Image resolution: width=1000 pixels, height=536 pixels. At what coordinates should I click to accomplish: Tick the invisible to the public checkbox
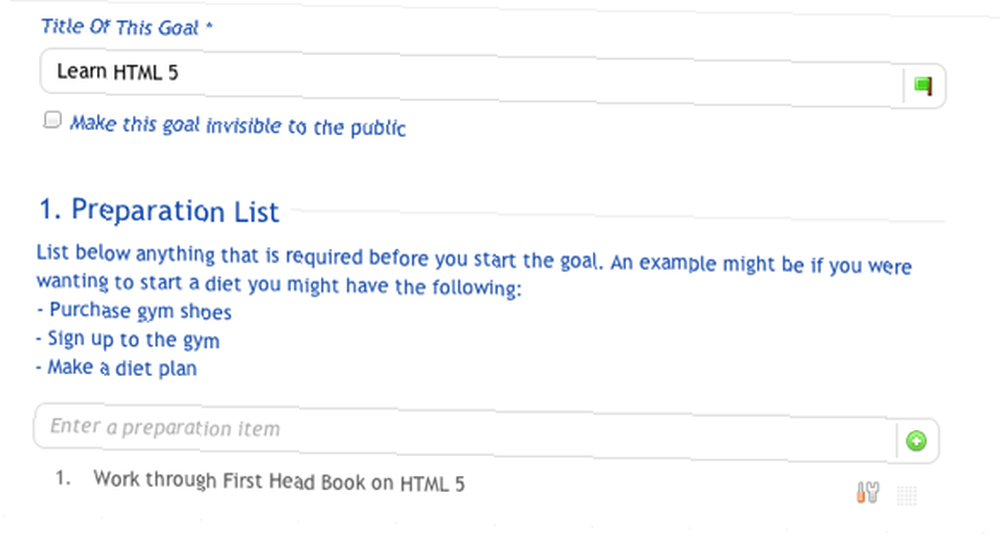52,119
